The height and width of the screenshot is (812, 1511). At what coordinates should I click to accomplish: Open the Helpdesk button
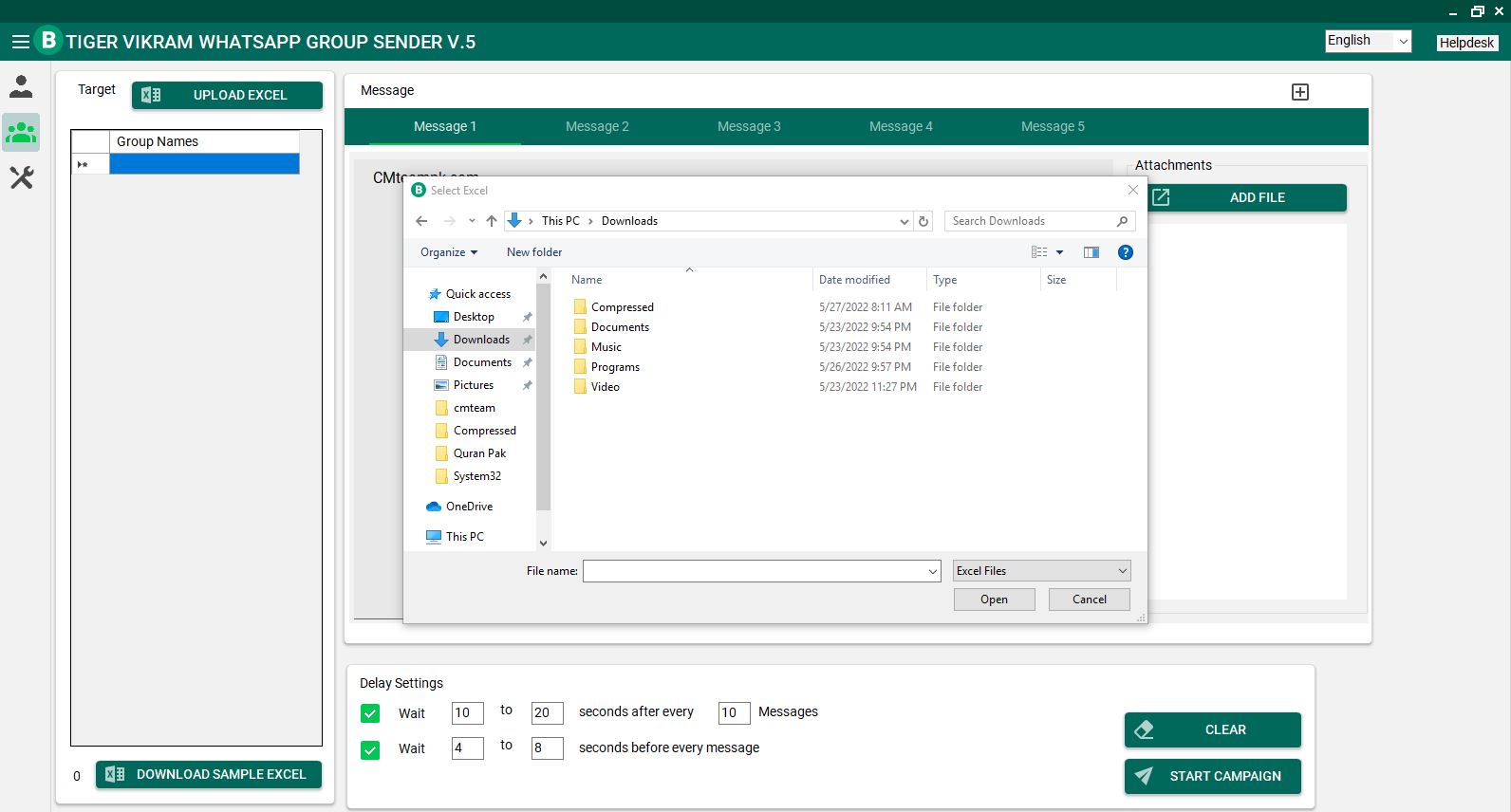coord(1466,42)
